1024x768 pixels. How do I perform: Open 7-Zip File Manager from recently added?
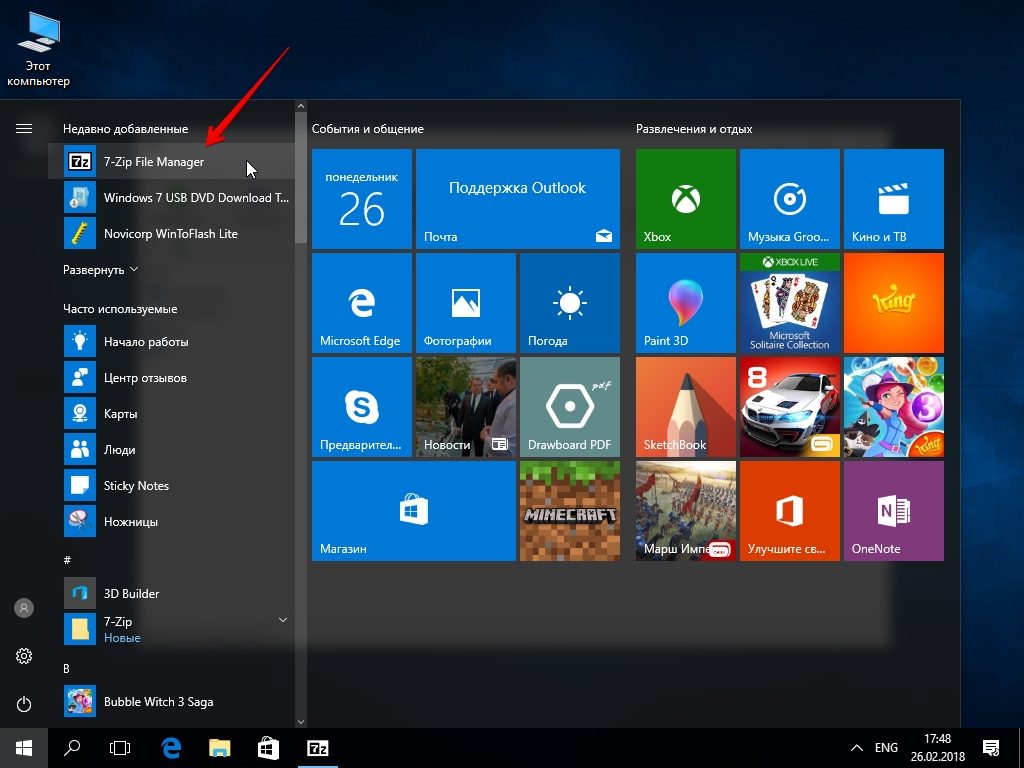click(171, 161)
